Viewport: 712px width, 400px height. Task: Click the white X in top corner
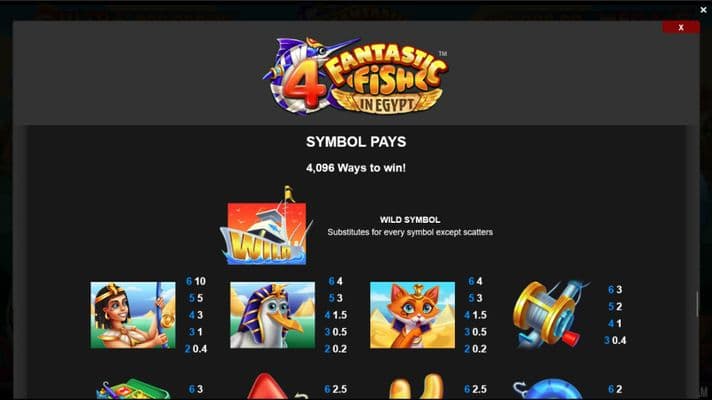coord(703,9)
